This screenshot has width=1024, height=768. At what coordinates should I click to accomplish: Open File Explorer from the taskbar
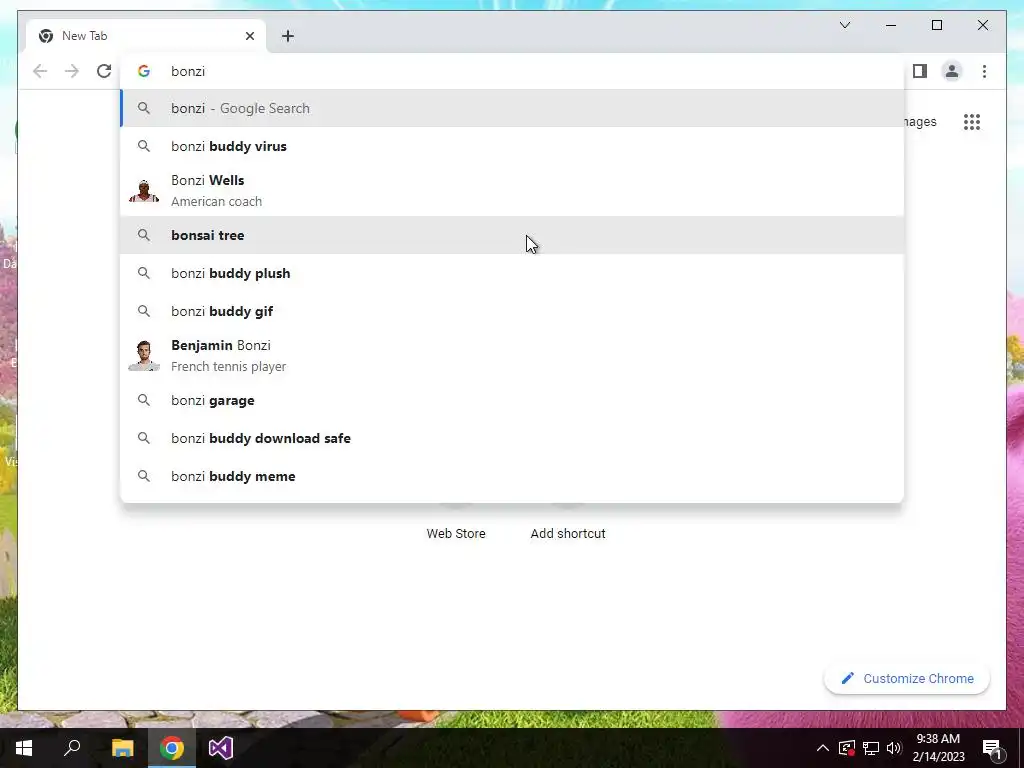click(x=122, y=748)
